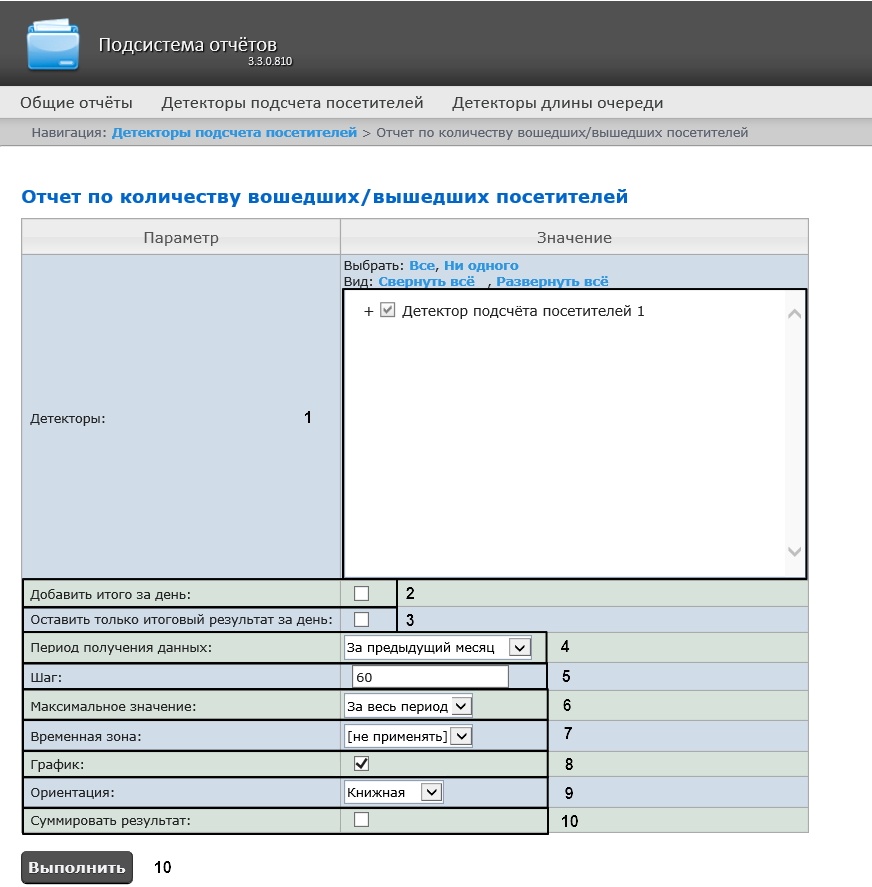Open the Период получения данных dropdown
This screenshot has height=887, width=872.
(437, 648)
